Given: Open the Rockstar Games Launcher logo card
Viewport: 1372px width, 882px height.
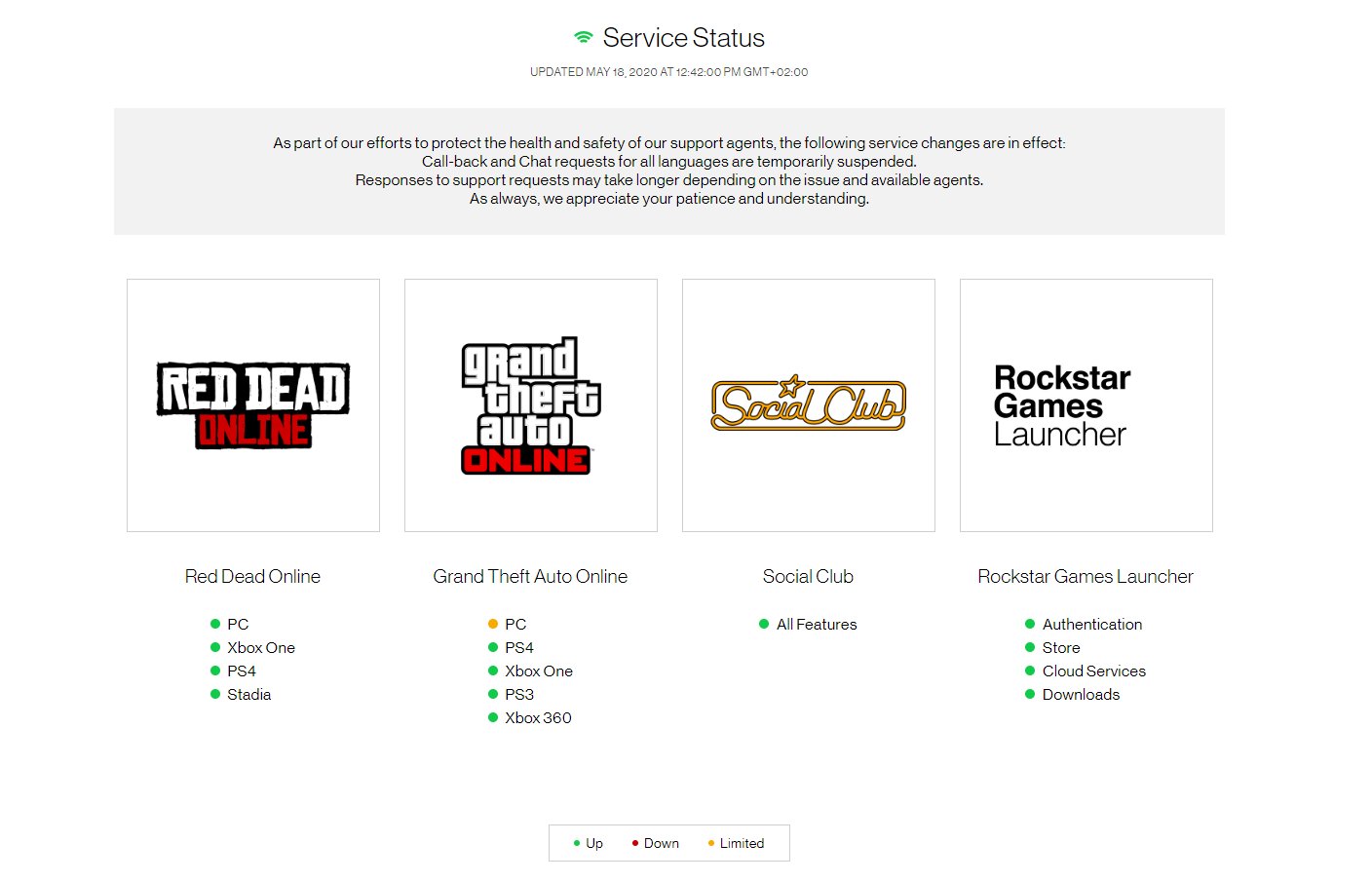Looking at the screenshot, I should pyautogui.click(x=1086, y=405).
